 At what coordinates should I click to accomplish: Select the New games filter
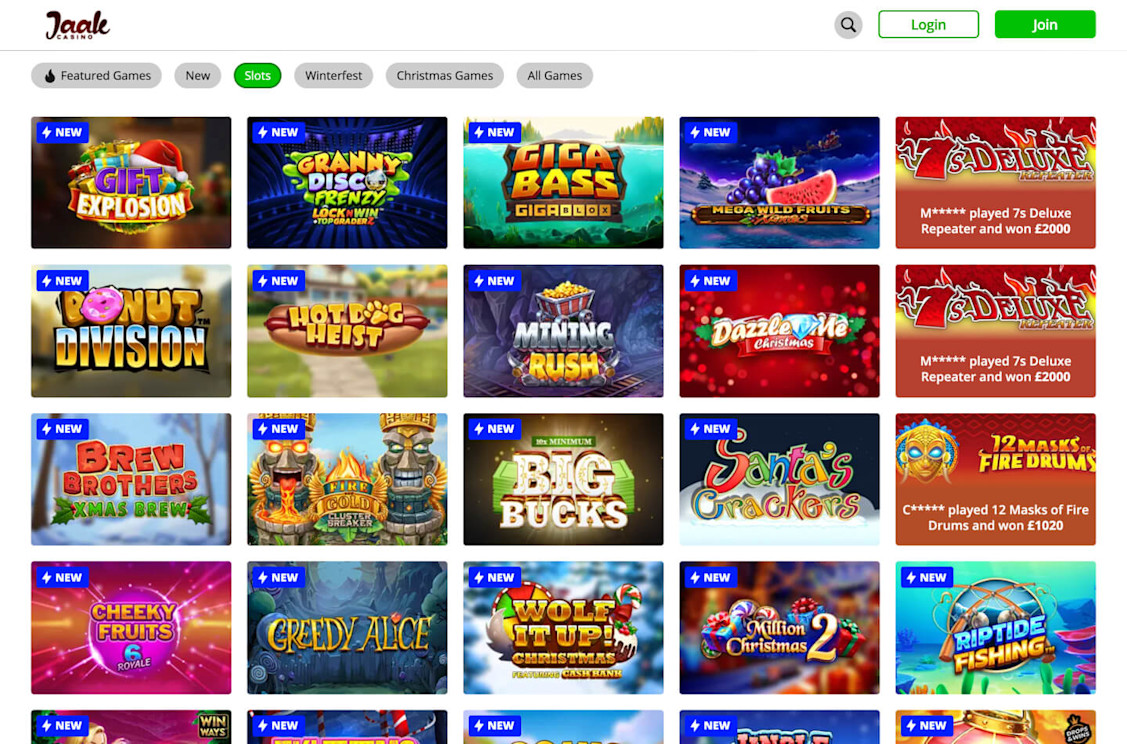[198, 75]
